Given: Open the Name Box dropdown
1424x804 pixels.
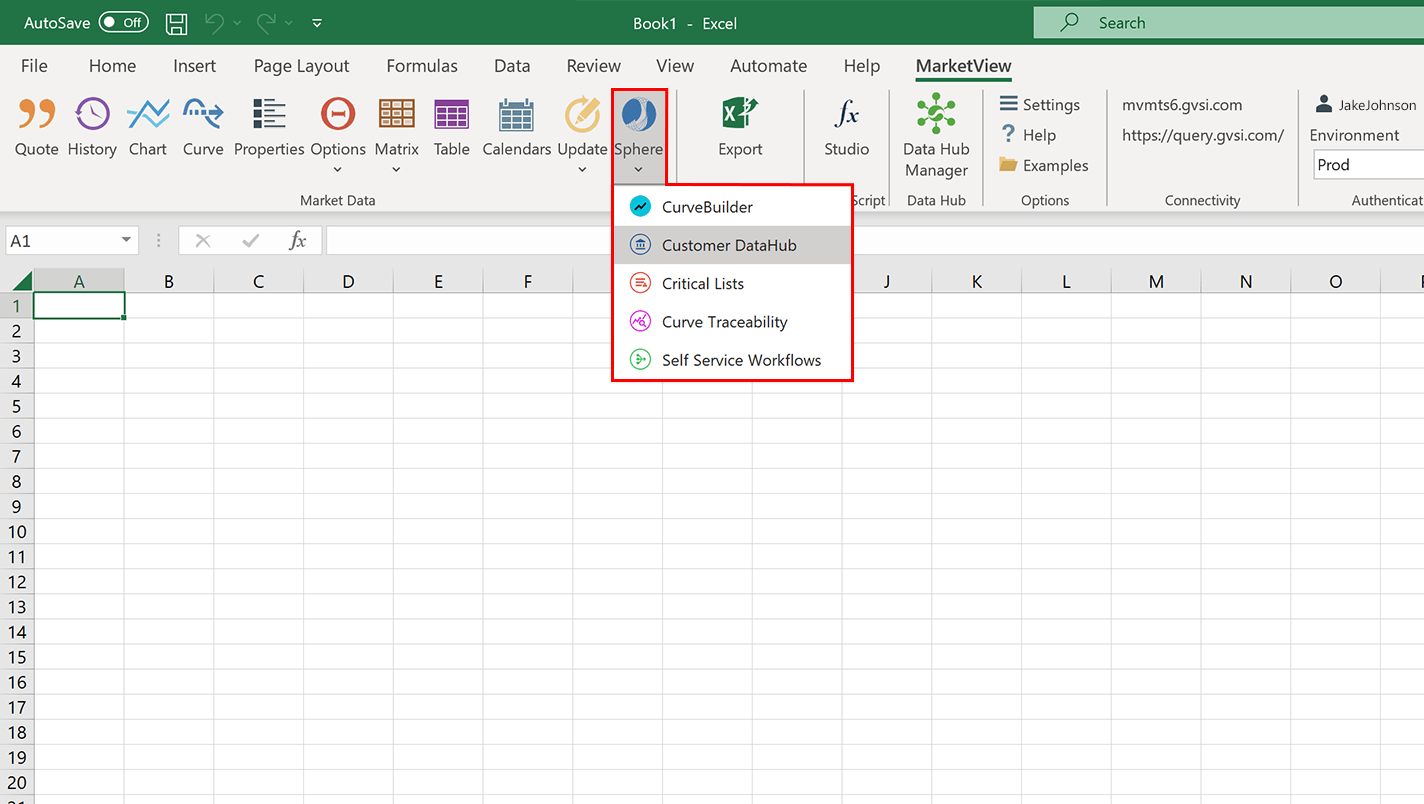Looking at the screenshot, I should (126, 240).
